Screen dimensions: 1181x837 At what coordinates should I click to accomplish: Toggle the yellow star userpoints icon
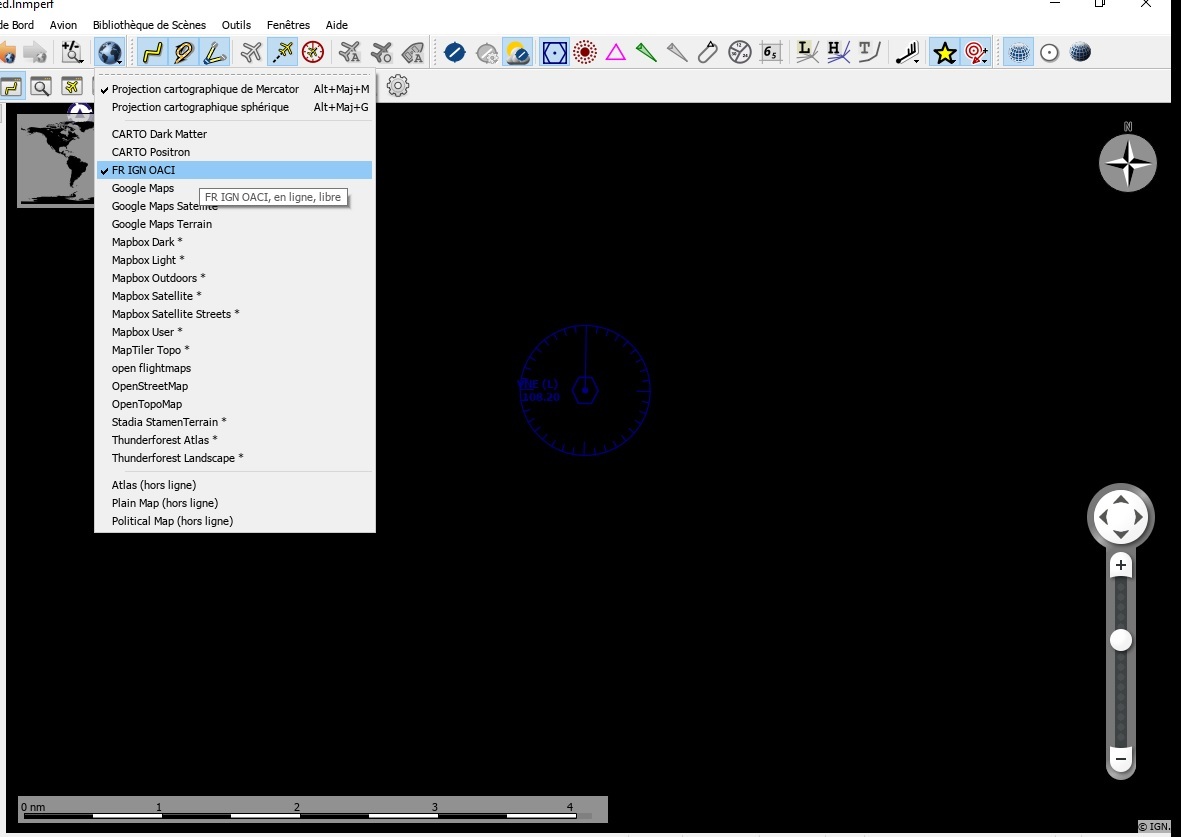coord(944,52)
